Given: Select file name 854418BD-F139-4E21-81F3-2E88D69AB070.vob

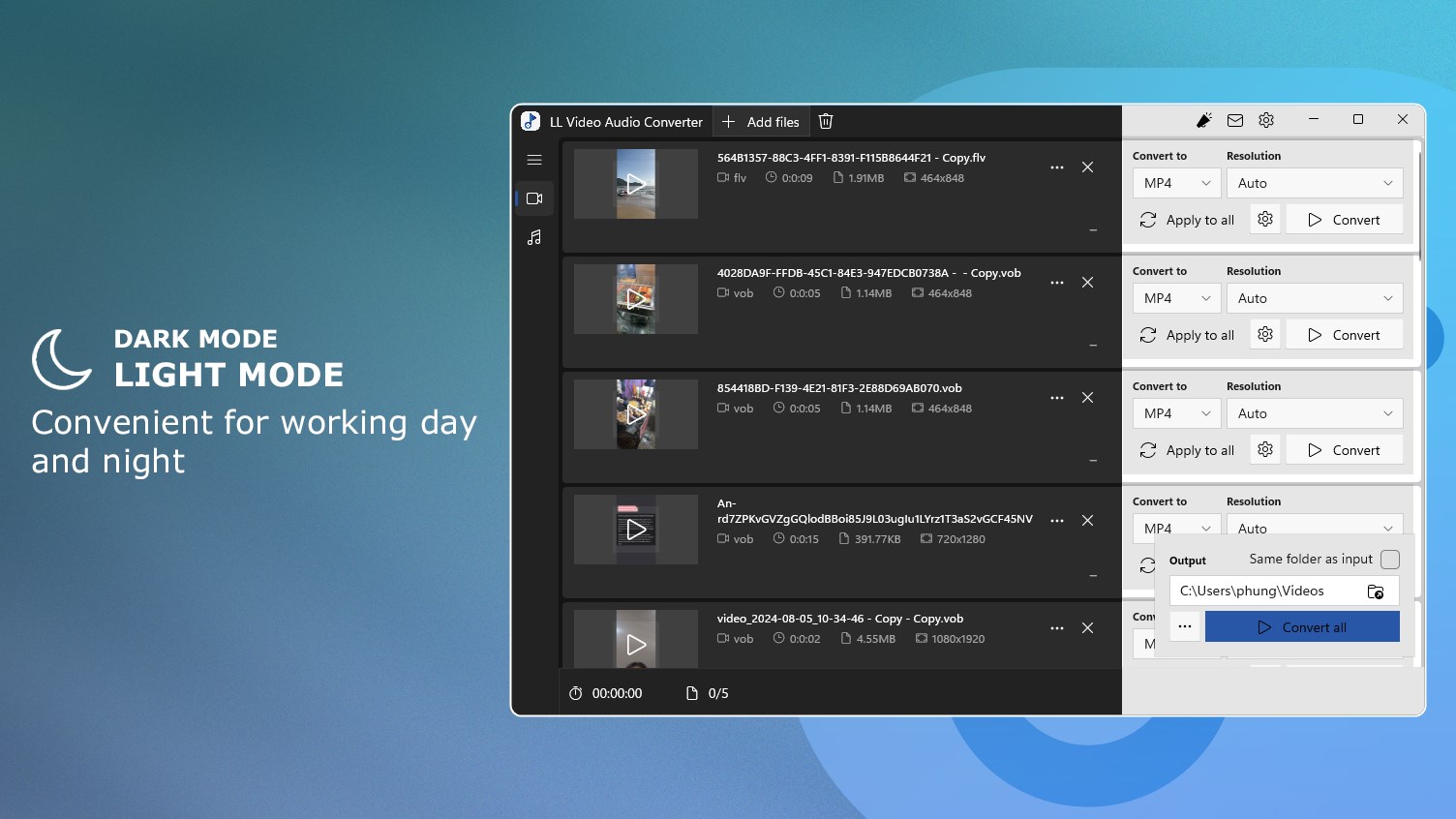Looking at the screenshot, I should point(839,388).
